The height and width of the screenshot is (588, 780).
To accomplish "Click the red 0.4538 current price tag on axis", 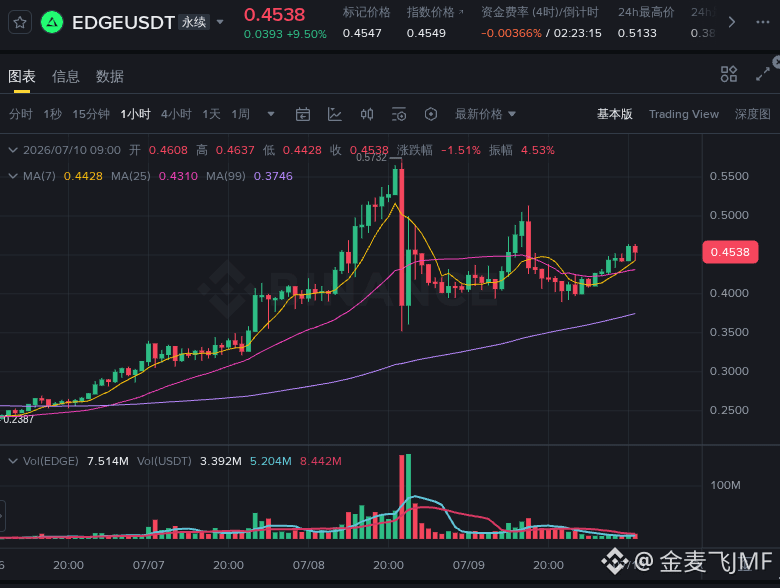I will [x=730, y=252].
